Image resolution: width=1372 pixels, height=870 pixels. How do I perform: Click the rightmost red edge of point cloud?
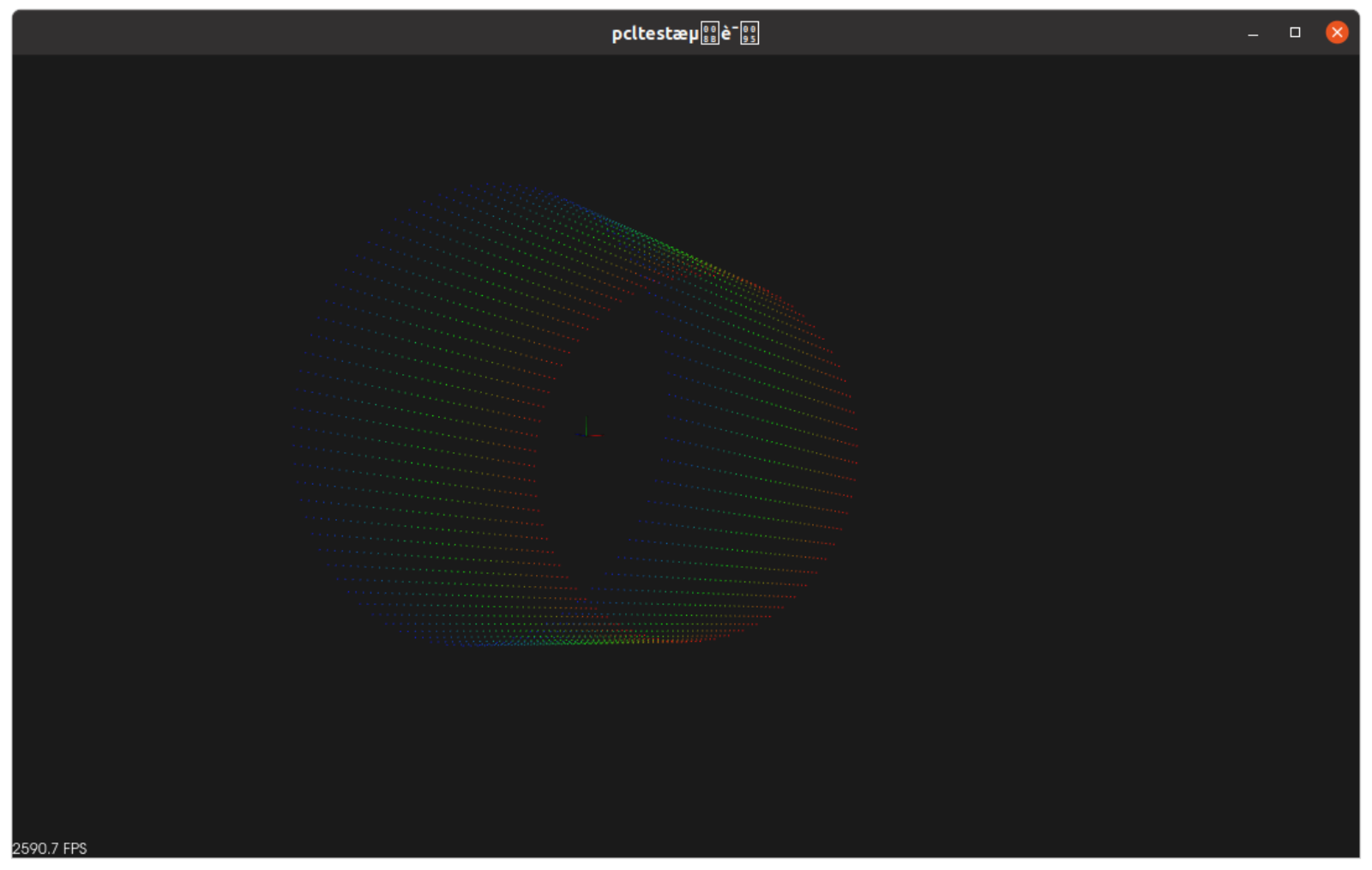(855, 446)
